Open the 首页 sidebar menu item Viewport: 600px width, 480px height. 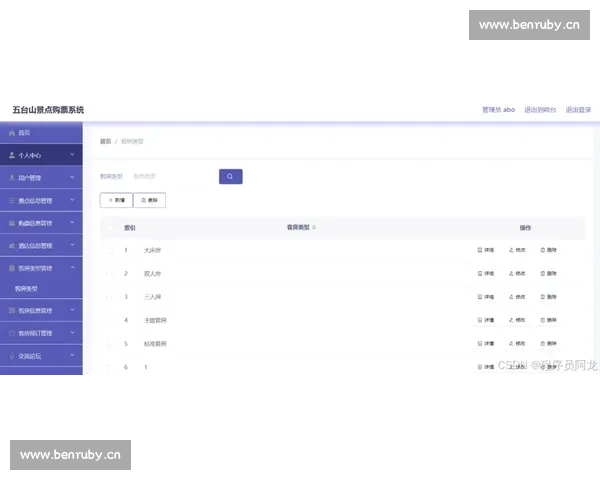point(24,132)
